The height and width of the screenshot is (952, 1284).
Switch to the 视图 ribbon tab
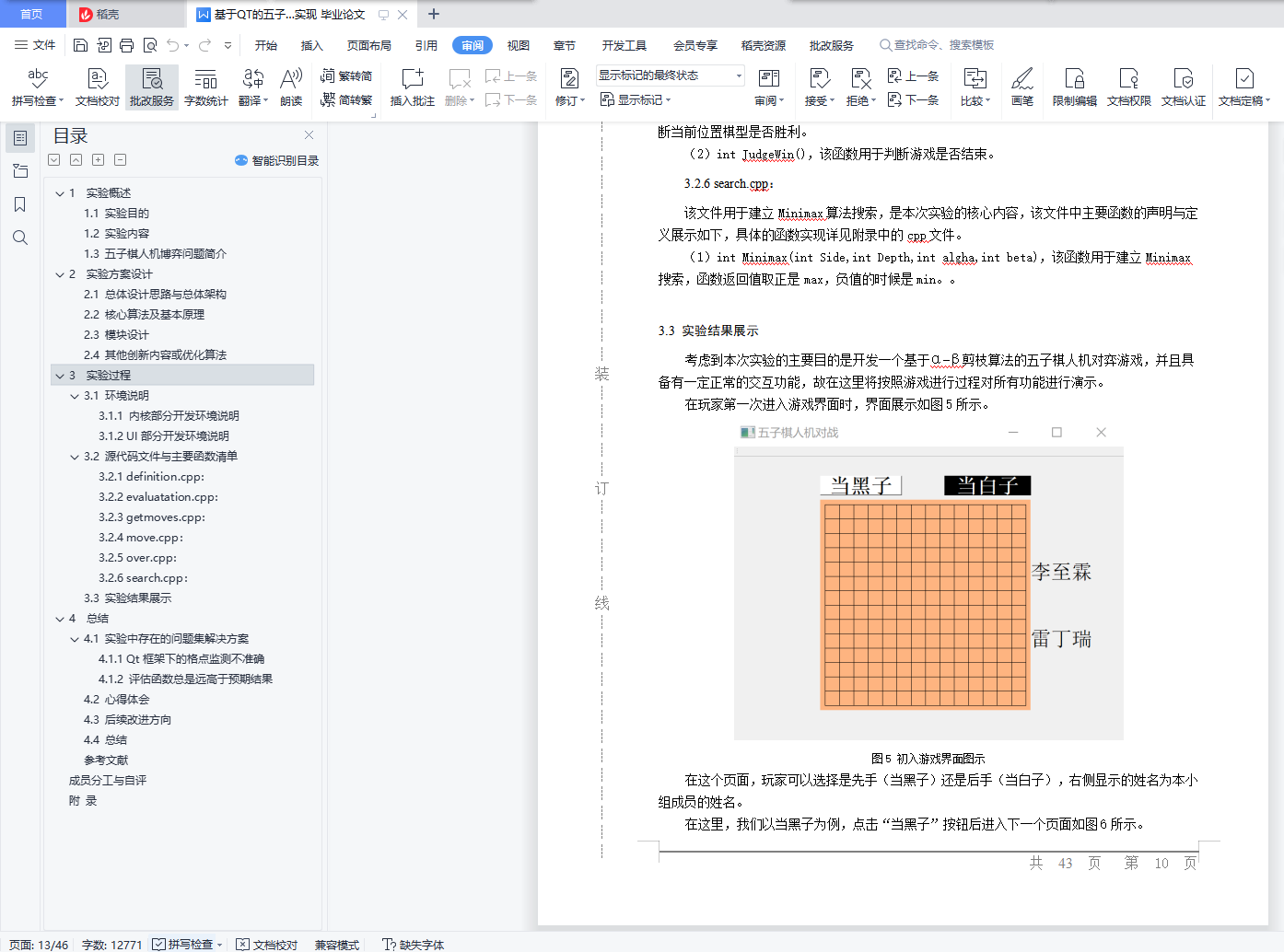tap(519, 45)
